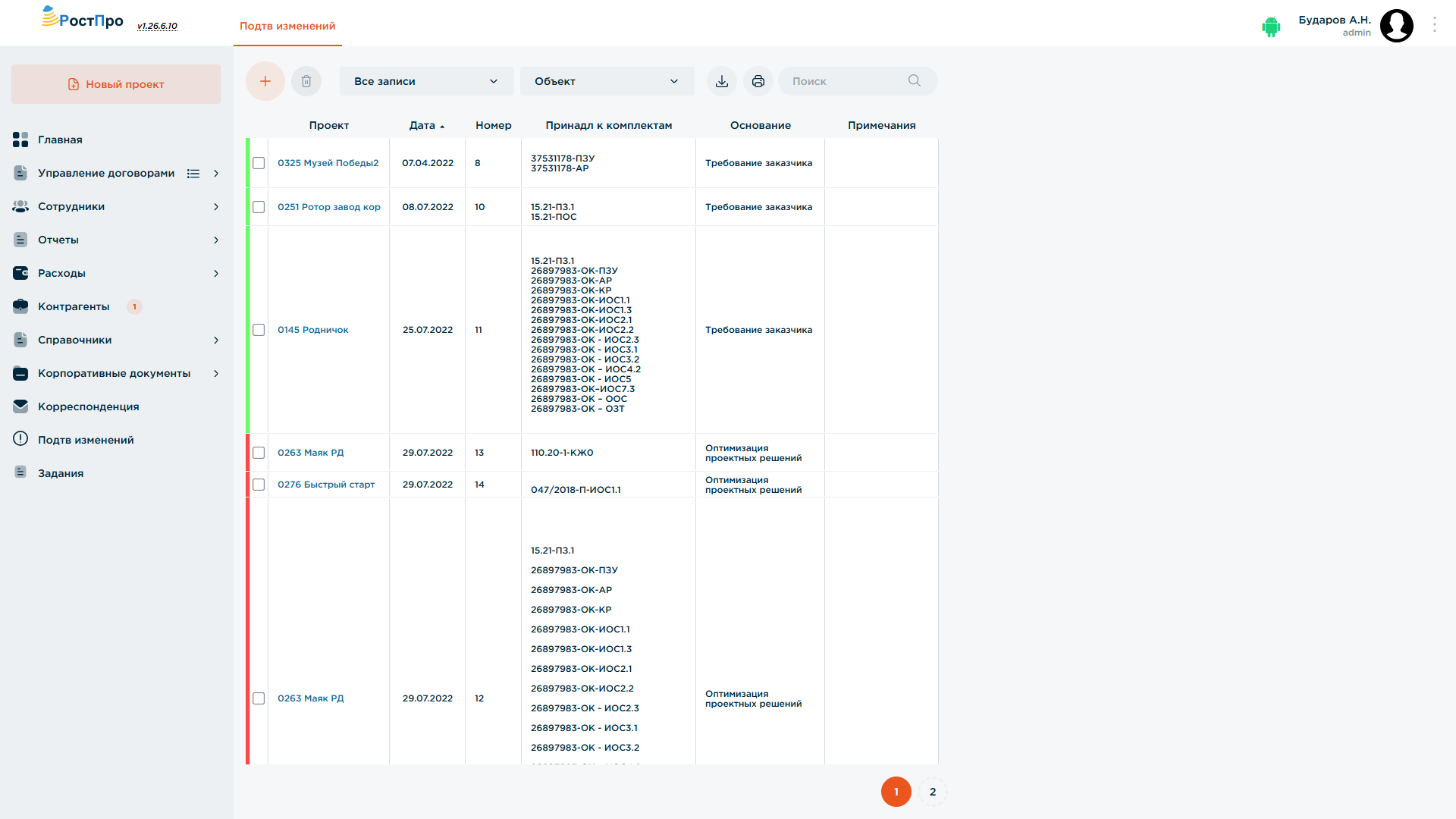This screenshot has height=819, width=1456.
Task: Open Корреспонденция in the sidebar
Action: [x=89, y=406]
